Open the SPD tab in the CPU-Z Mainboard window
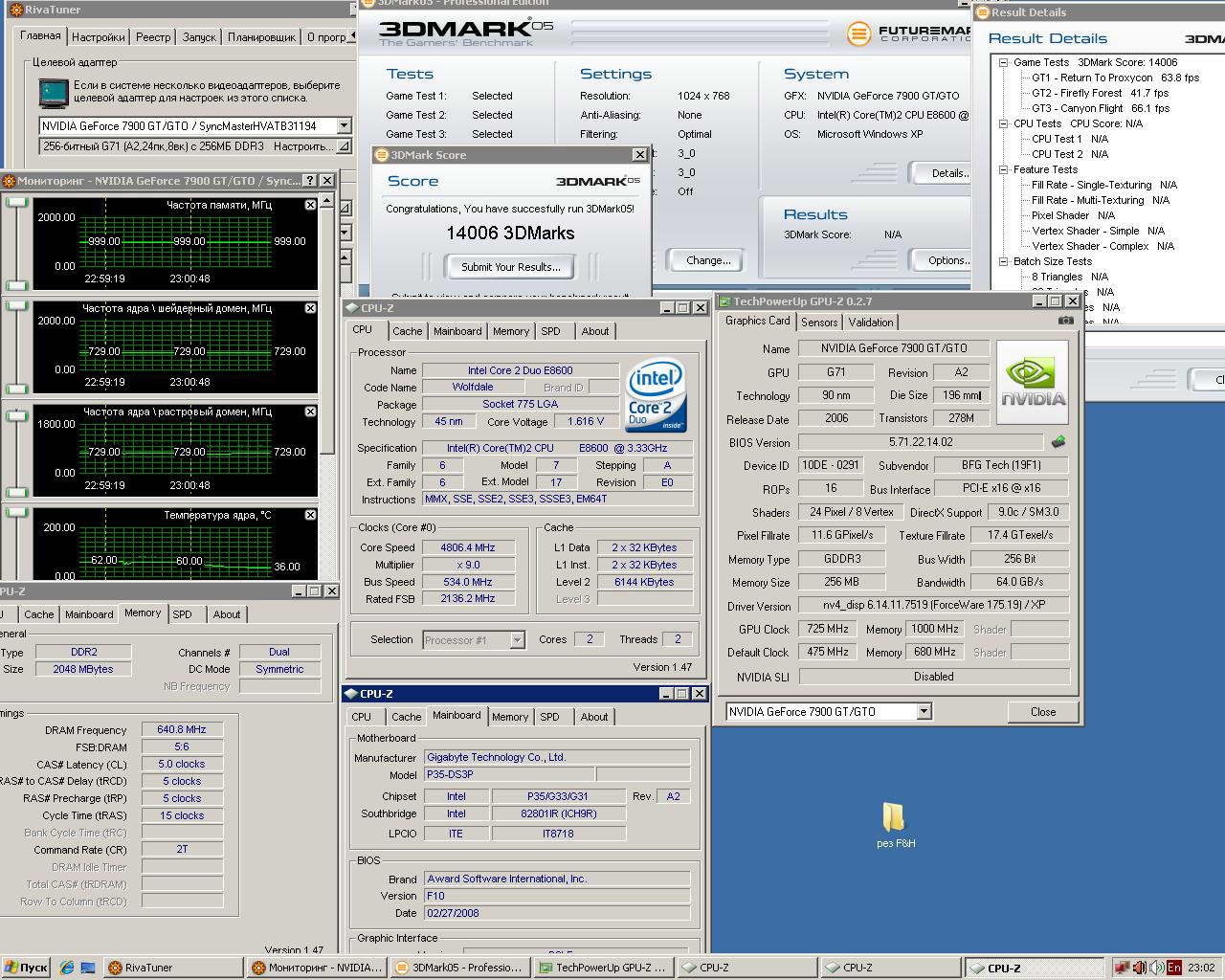 click(x=549, y=717)
